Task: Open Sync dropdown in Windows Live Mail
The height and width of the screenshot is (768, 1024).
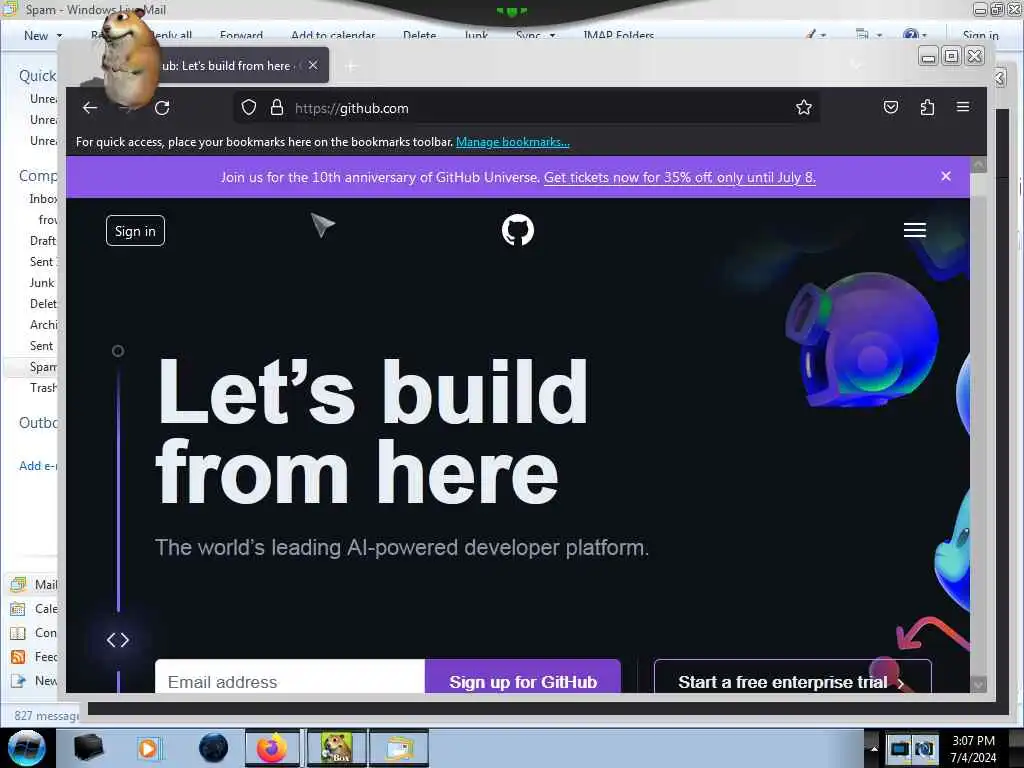Action: coord(535,35)
